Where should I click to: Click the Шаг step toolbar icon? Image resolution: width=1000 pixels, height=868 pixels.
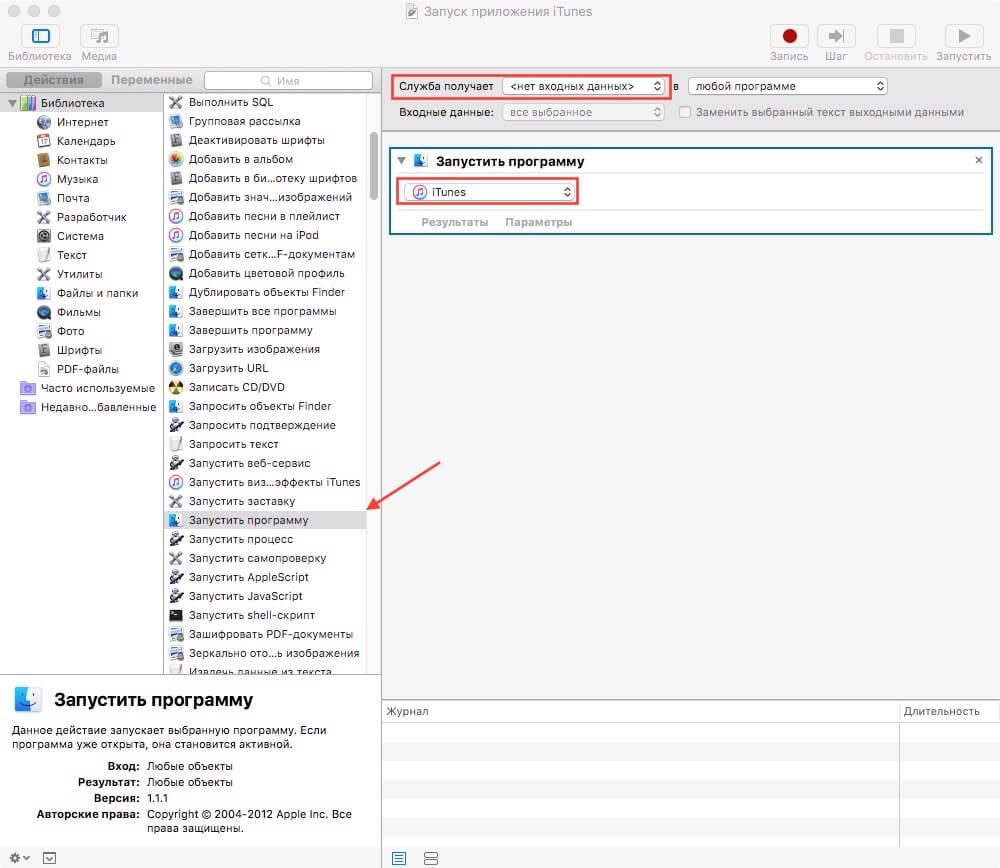pos(835,36)
